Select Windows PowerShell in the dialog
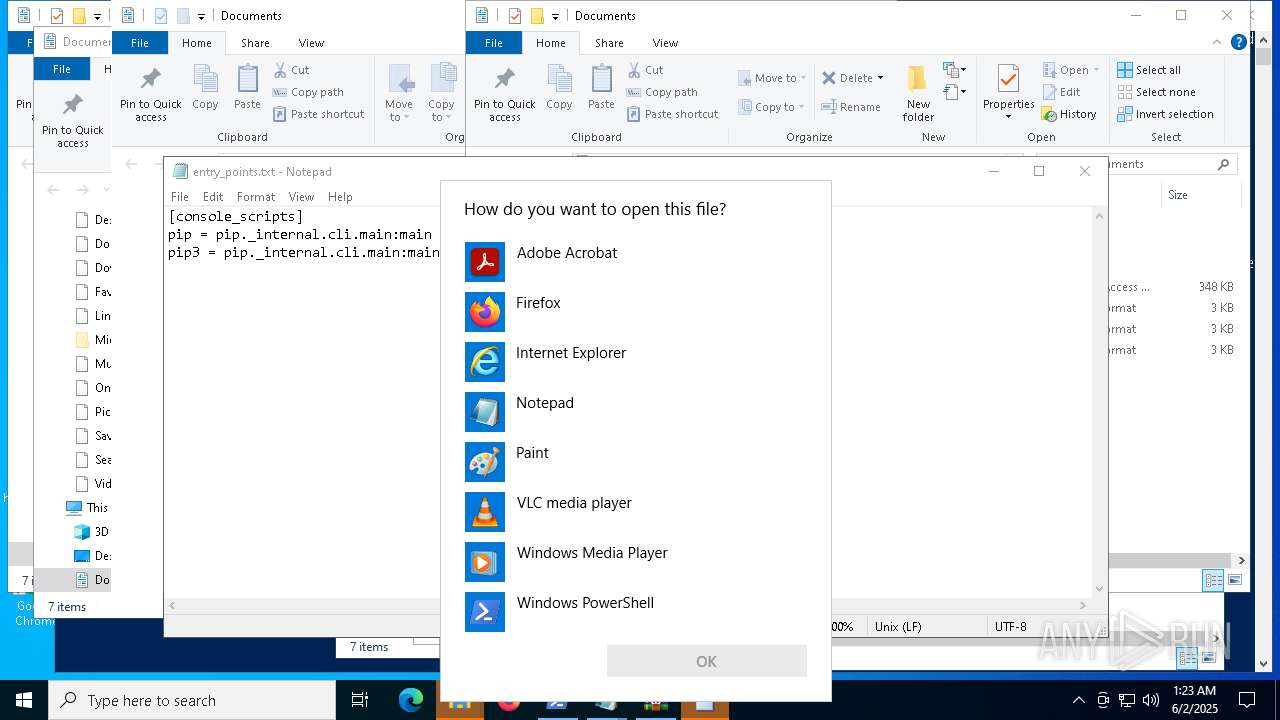Image resolution: width=1280 pixels, height=720 pixels. tap(636, 612)
